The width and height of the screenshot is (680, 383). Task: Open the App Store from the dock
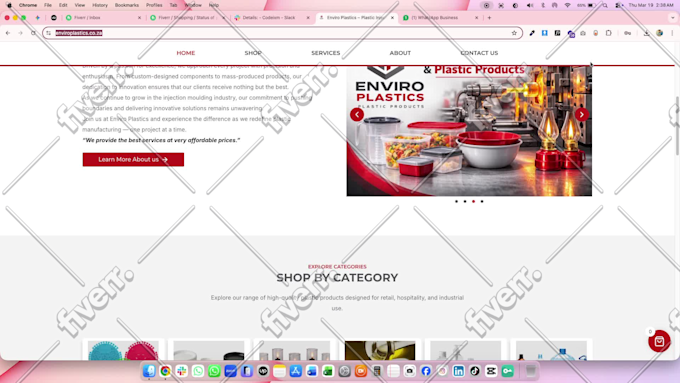pos(296,371)
